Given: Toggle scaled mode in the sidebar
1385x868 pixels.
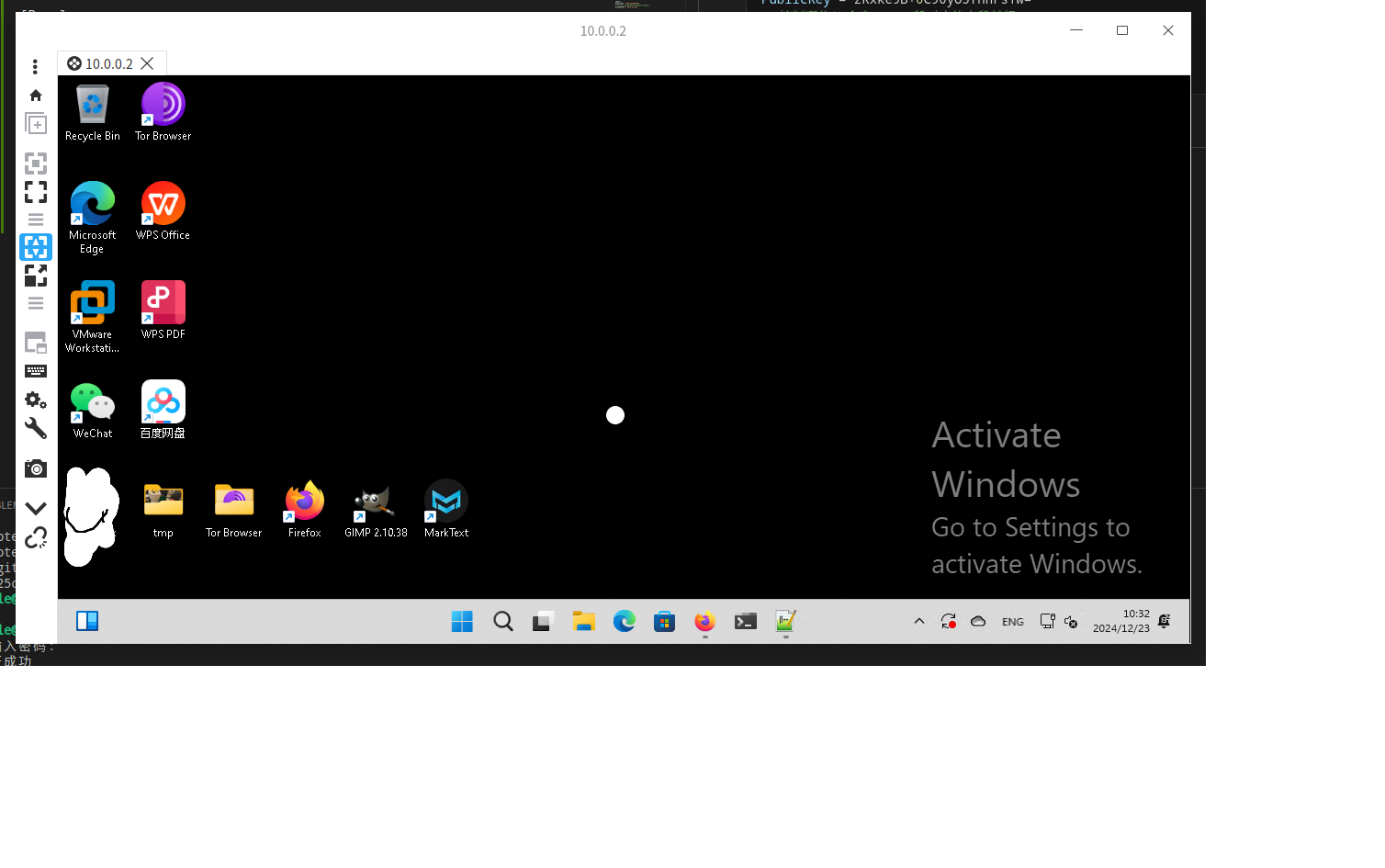Looking at the screenshot, I should [36, 276].
